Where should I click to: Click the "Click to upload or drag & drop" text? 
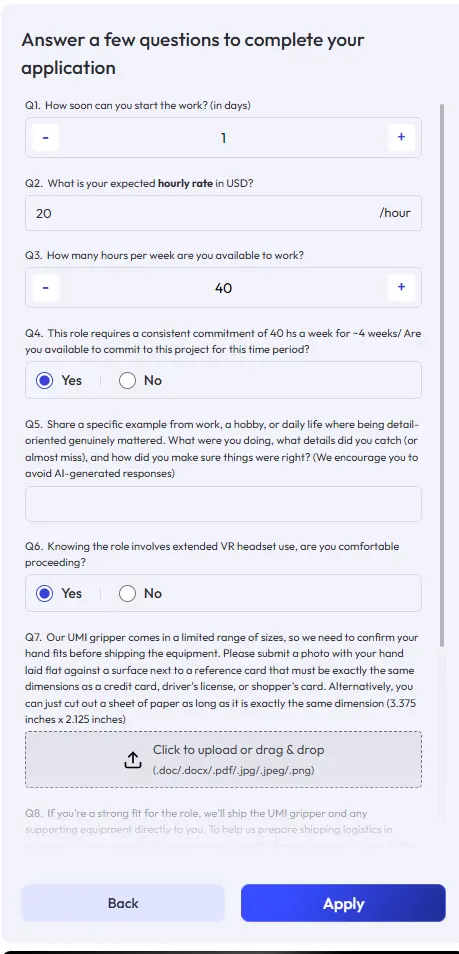point(239,750)
